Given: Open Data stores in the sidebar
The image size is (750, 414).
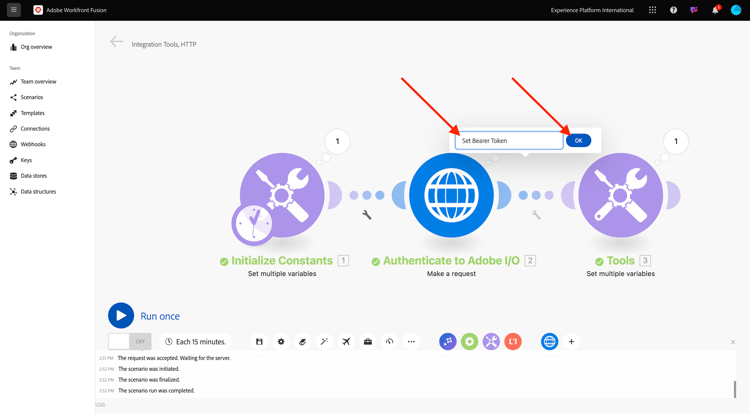Looking at the screenshot, I should coord(28,176).
